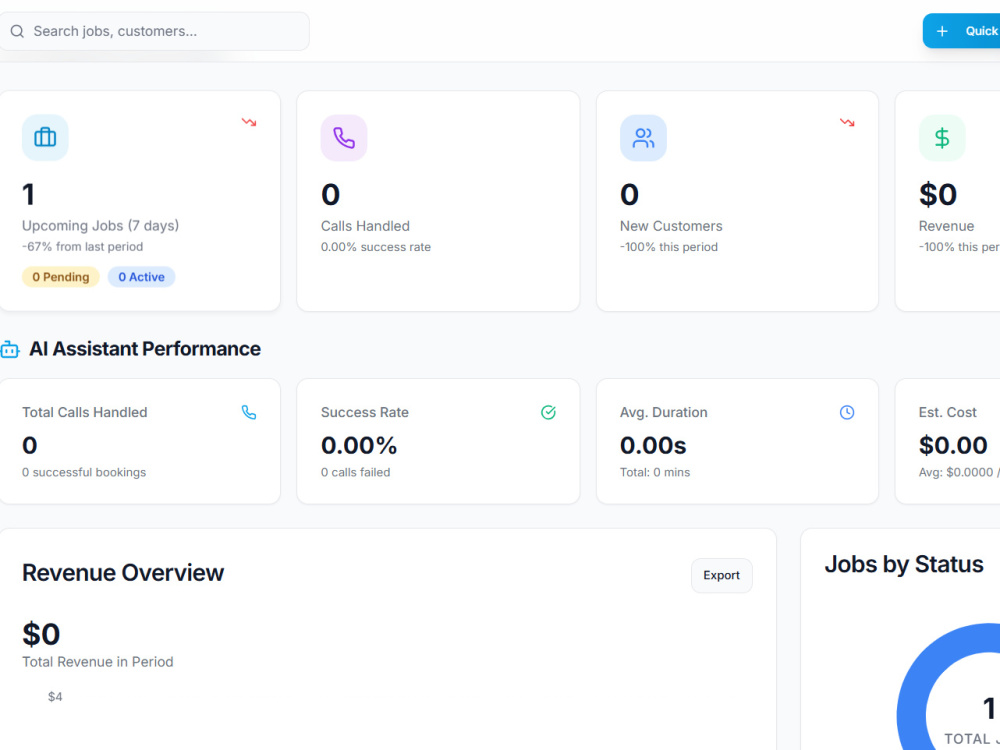The image size is (1000, 750).
Task: Click the Revenue Overview heading
Action: coord(123,573)
